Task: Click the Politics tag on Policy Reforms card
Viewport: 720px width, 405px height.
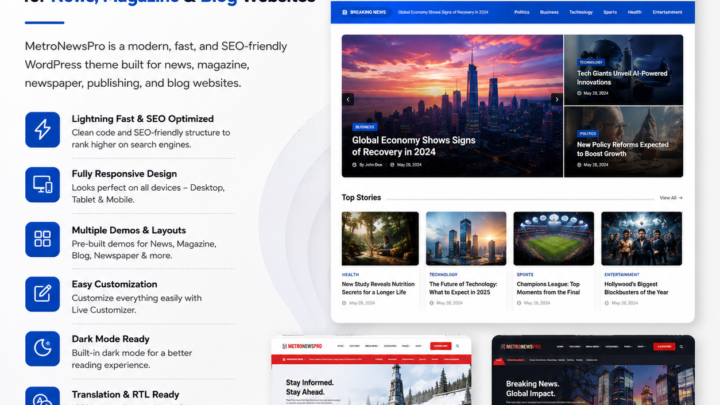Action: coord(588,134)
